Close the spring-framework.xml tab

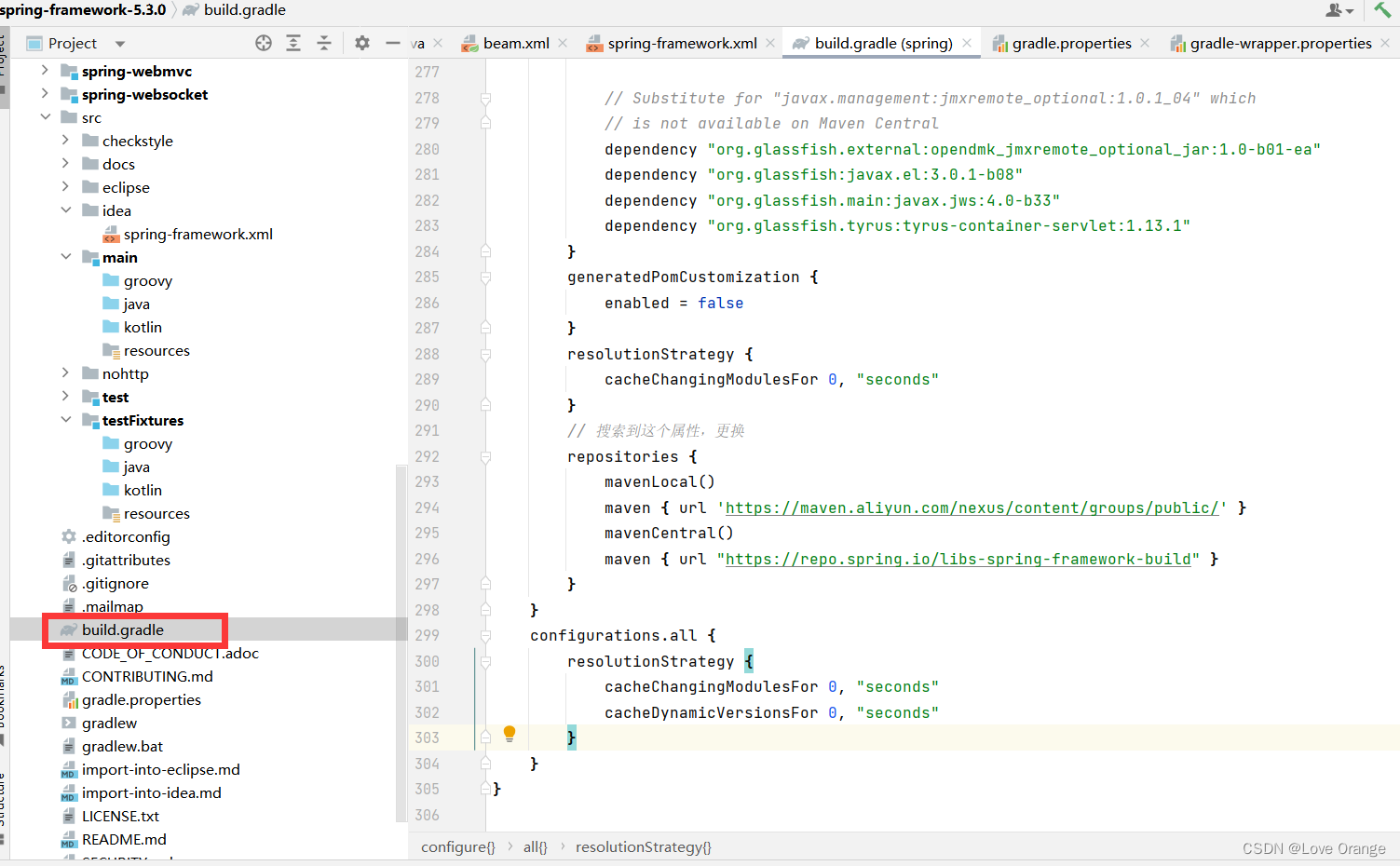(770, 43)
